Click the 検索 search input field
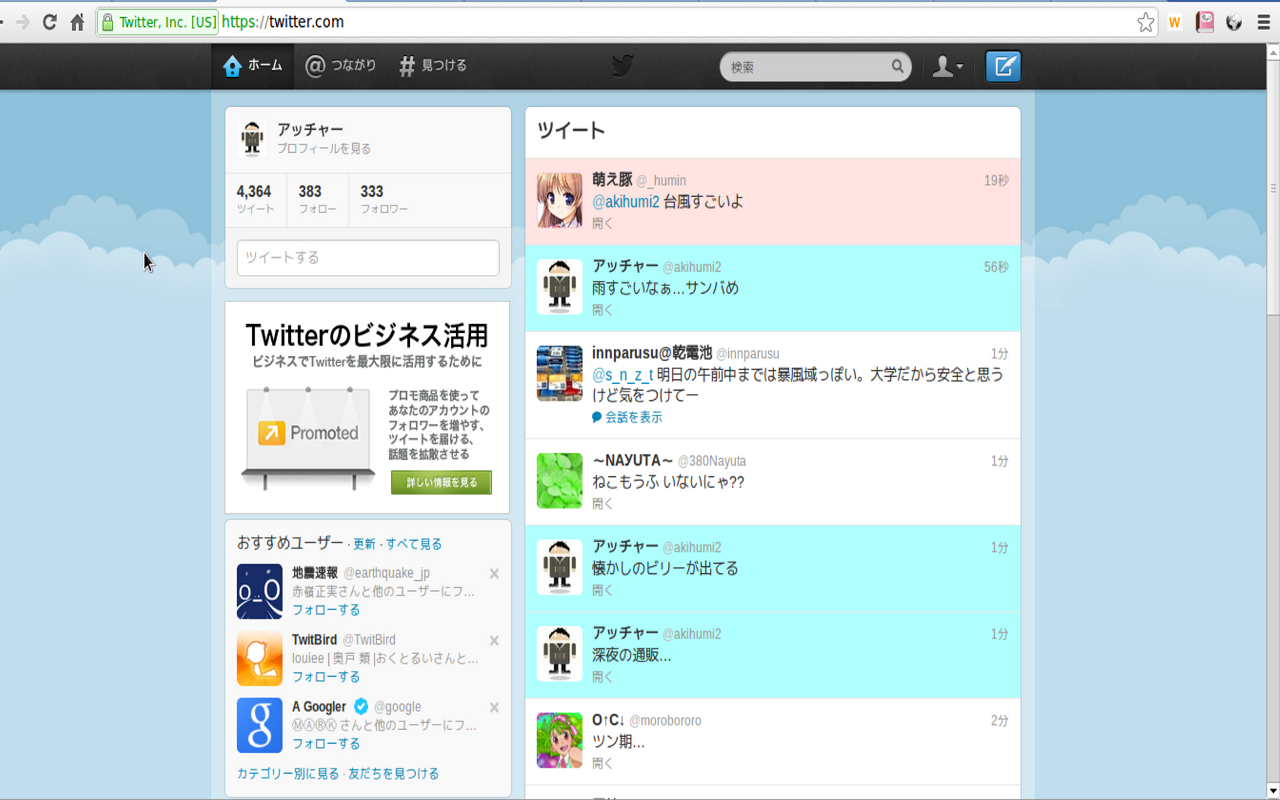The image size is (1280, 800). coord(805,67)
